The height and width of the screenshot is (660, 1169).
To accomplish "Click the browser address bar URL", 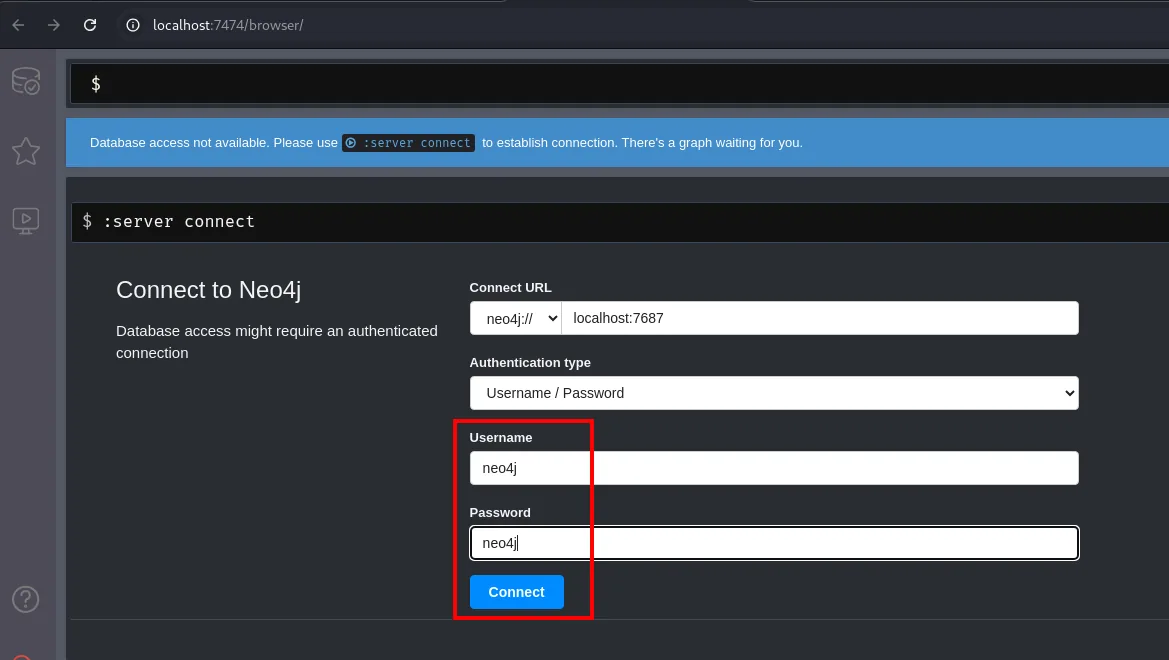I will pos(228,25).
